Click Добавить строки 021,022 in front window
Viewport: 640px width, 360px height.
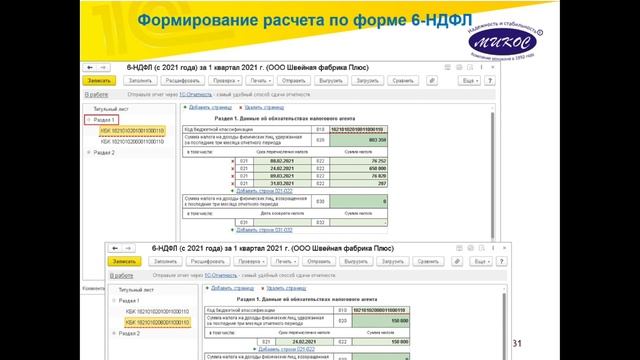(x=287, y=349)
